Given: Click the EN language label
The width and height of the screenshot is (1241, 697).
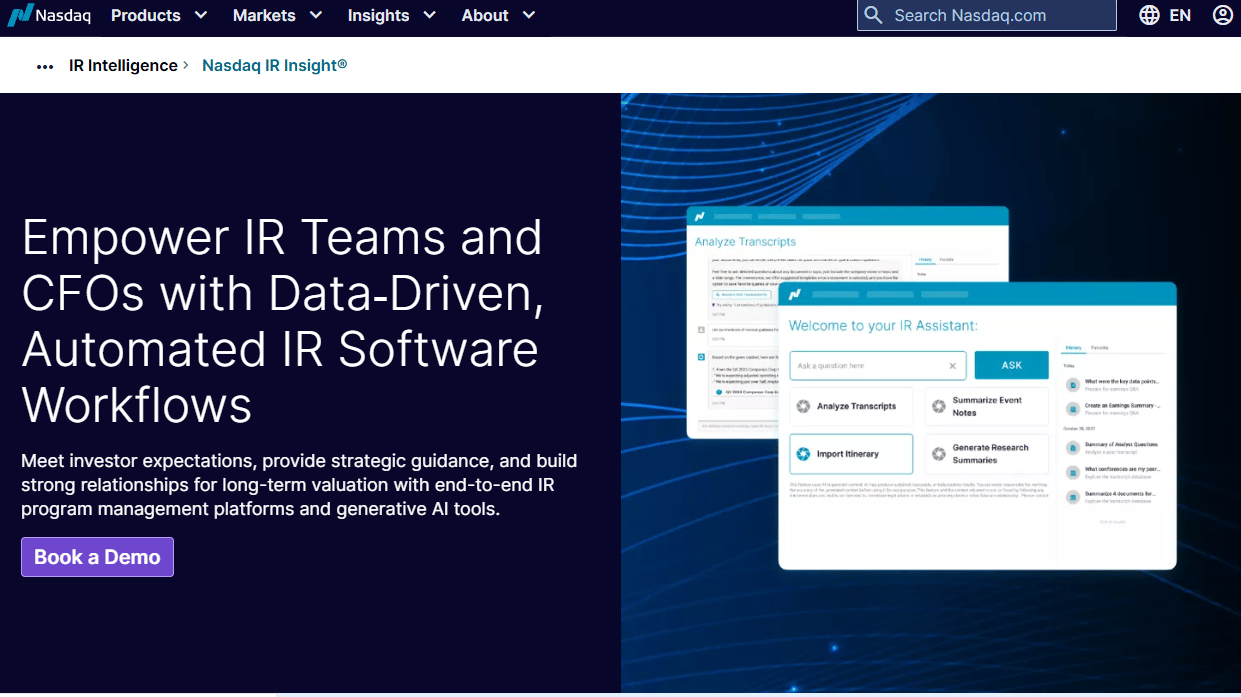Looking at the screenshot, I should click(x=1180, y=15).
